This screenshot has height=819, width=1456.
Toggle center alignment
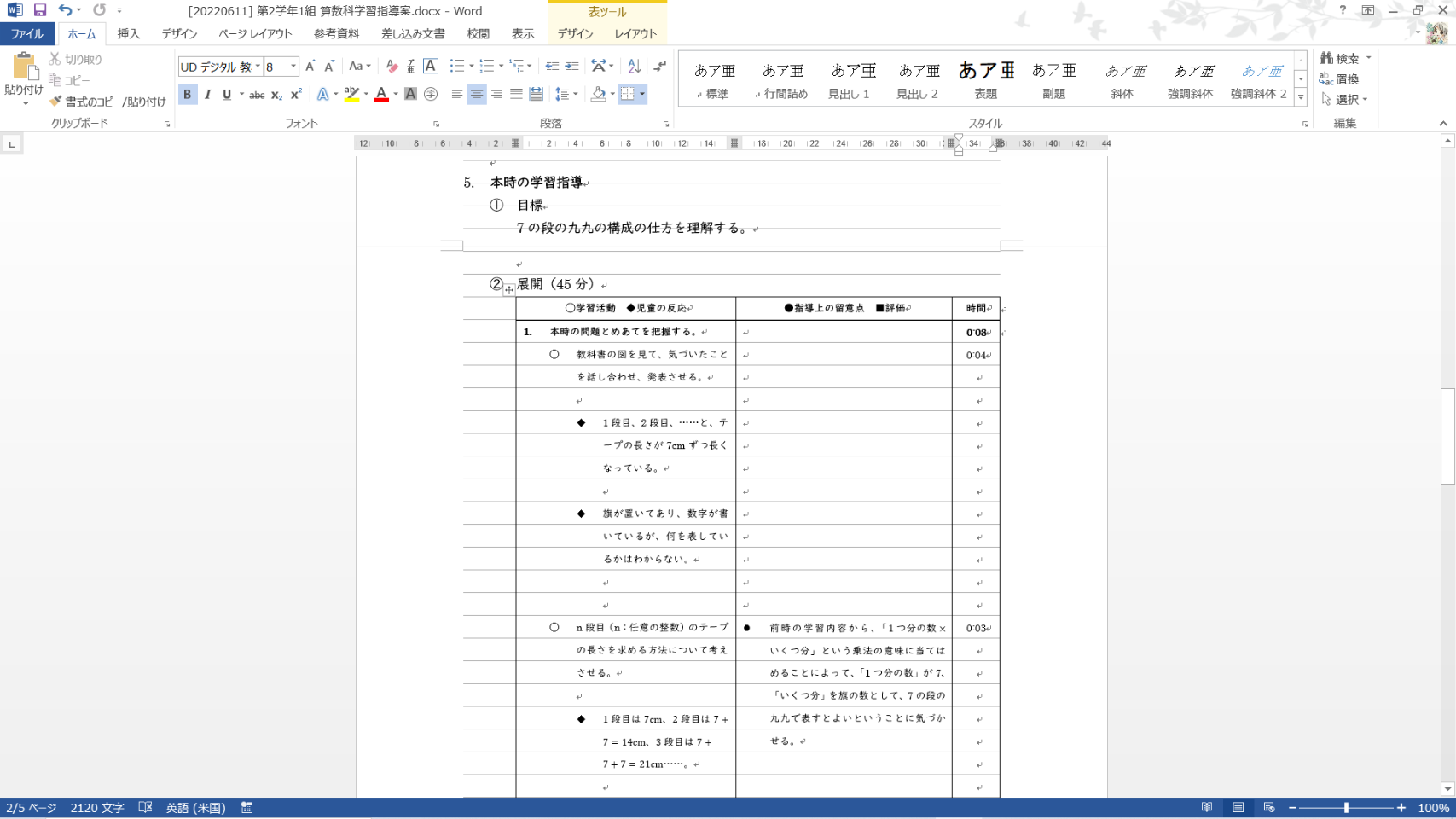[477, 95]
